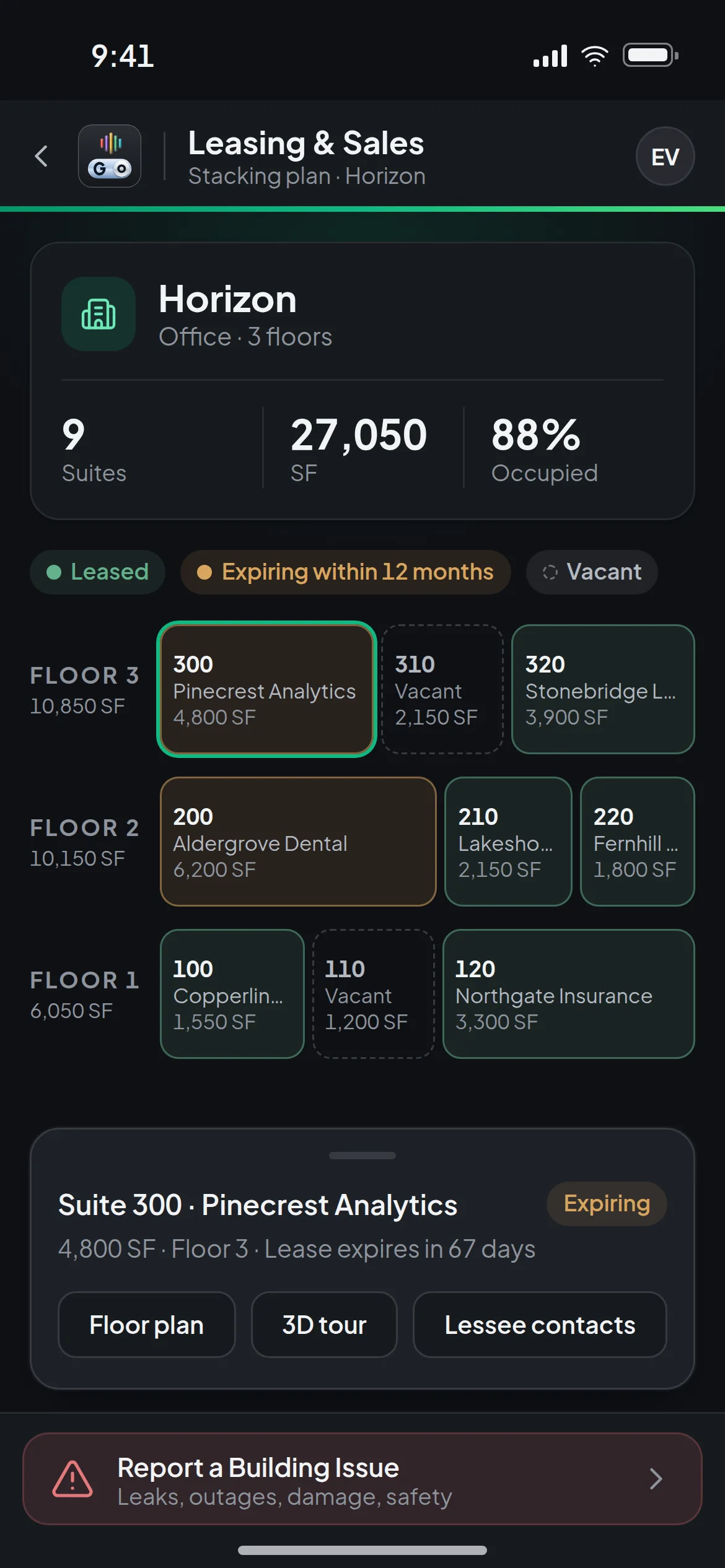The width and height of the screenshot is (725, 1568).
Task: Select suite 220 Fernhill tile
Action: [x=637, y=842]
